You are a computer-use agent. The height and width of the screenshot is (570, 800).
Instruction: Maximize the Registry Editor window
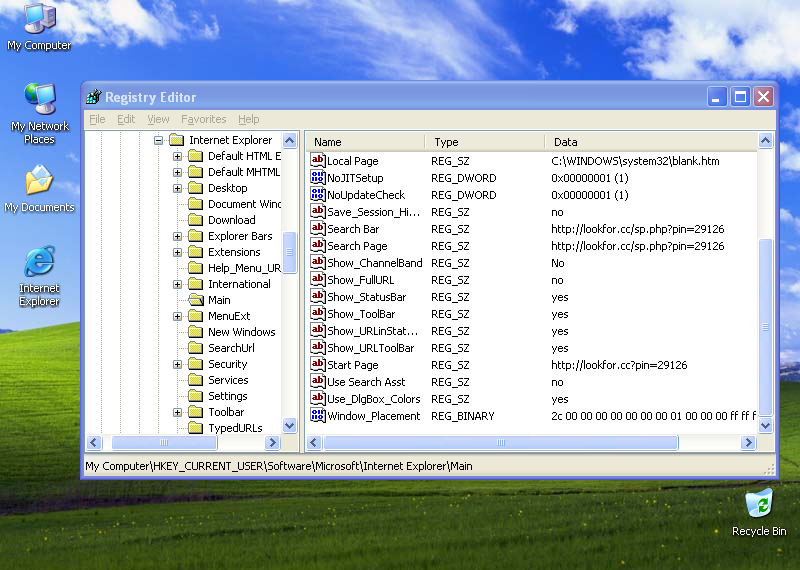(740, 96)
